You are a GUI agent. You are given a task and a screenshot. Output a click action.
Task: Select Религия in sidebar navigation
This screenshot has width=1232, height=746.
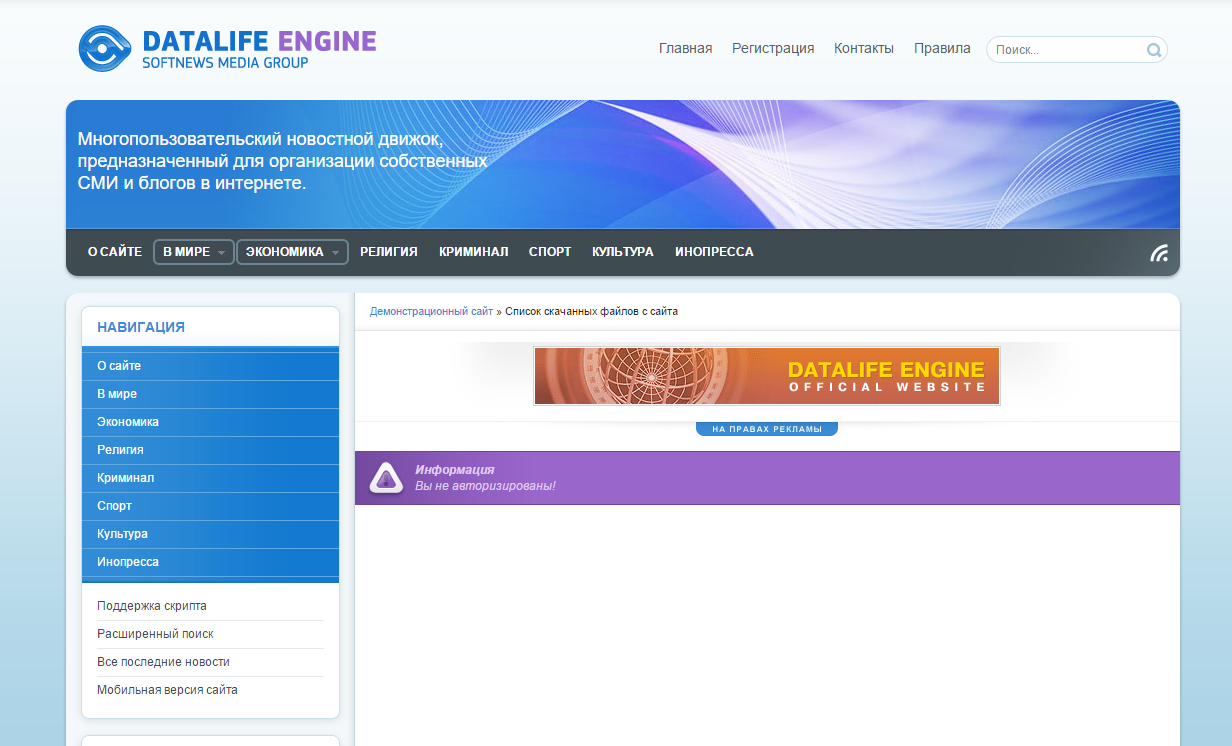210,450
